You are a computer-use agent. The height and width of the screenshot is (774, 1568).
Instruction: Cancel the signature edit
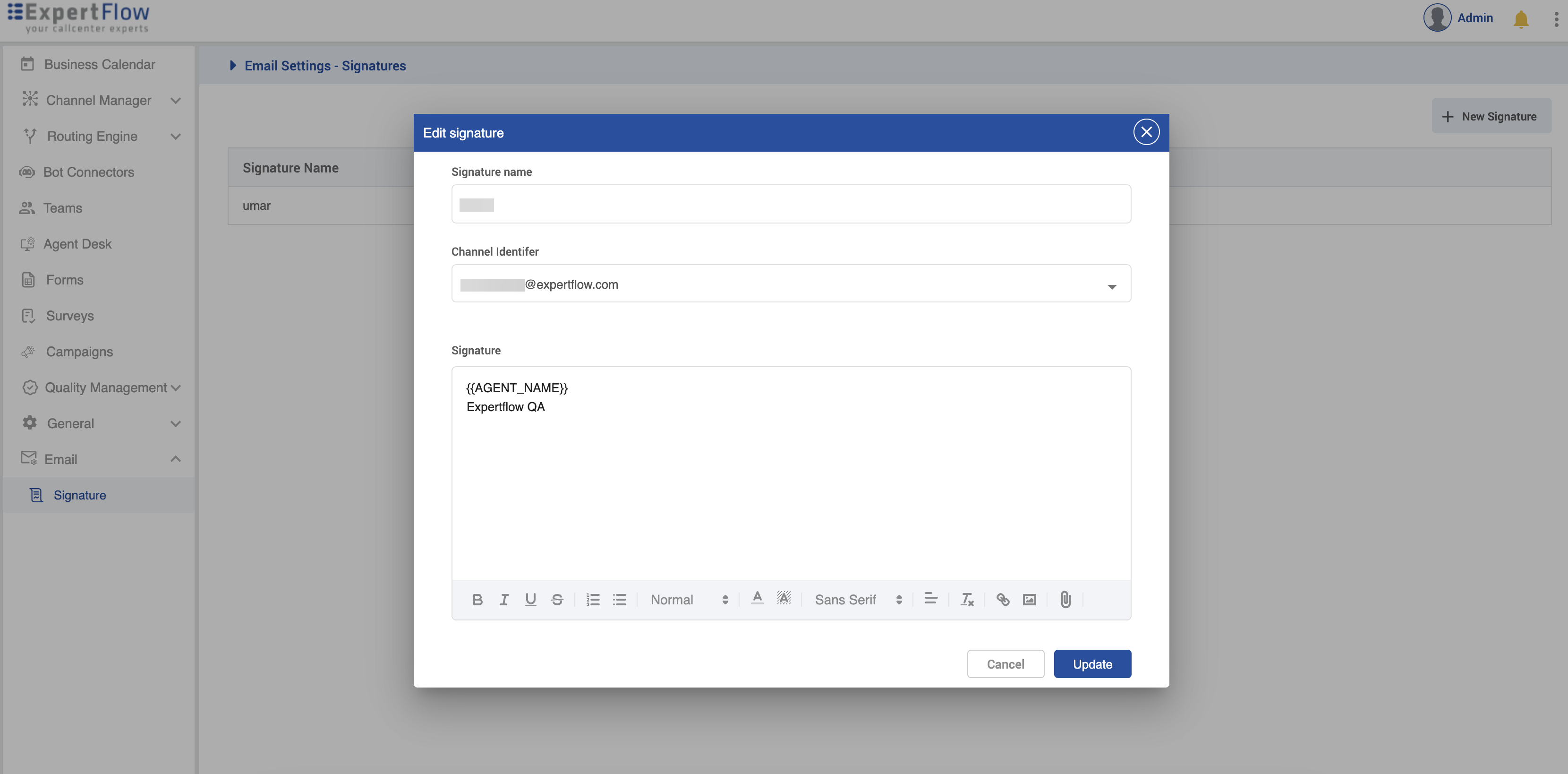click(1005, 664)
